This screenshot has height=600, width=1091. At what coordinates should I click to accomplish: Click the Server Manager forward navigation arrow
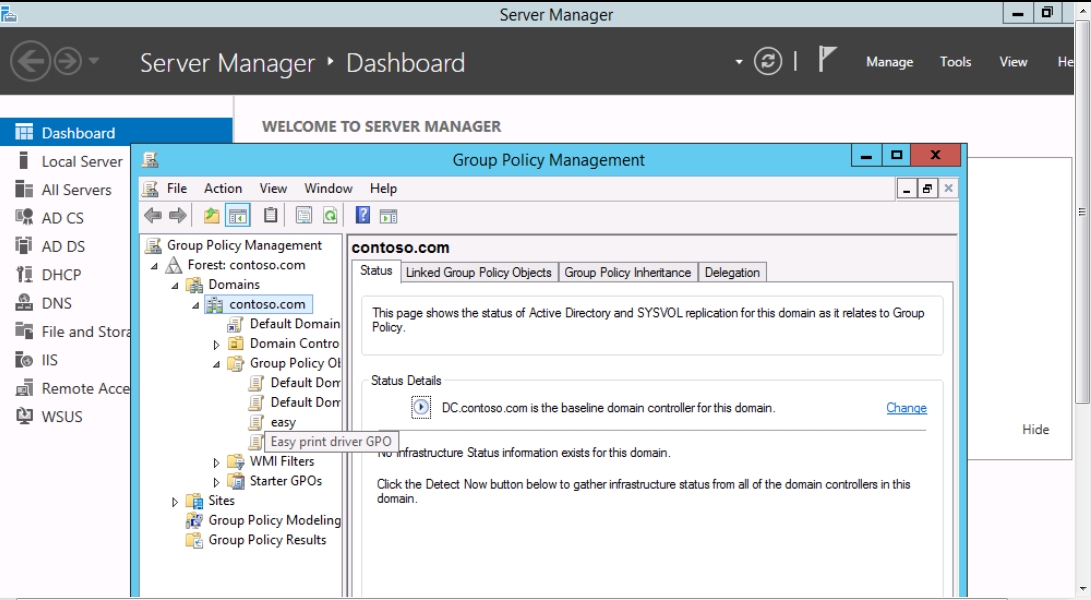point(67,62)
